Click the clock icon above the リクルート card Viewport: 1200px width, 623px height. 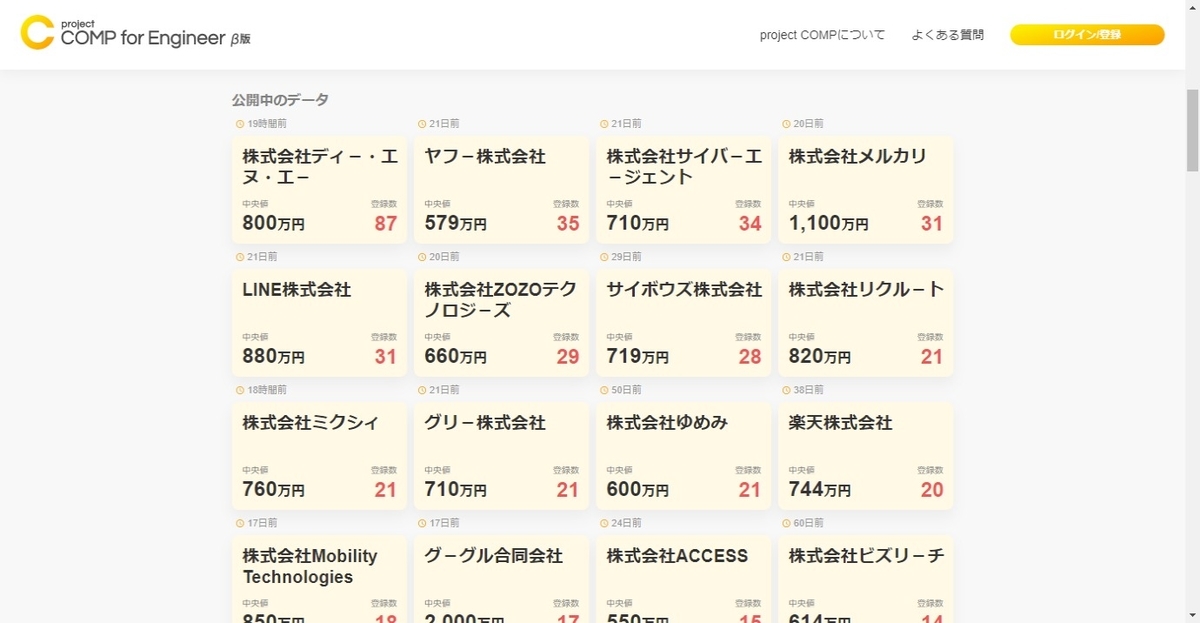tap(786, 257)
